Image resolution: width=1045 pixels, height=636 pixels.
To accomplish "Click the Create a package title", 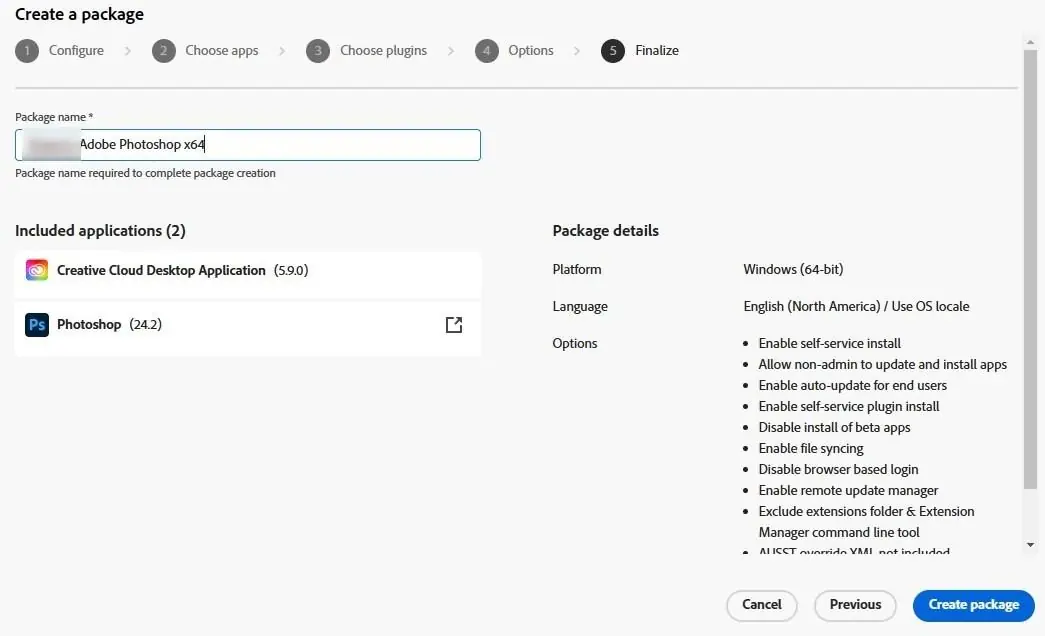I will (x=79, y=14).
